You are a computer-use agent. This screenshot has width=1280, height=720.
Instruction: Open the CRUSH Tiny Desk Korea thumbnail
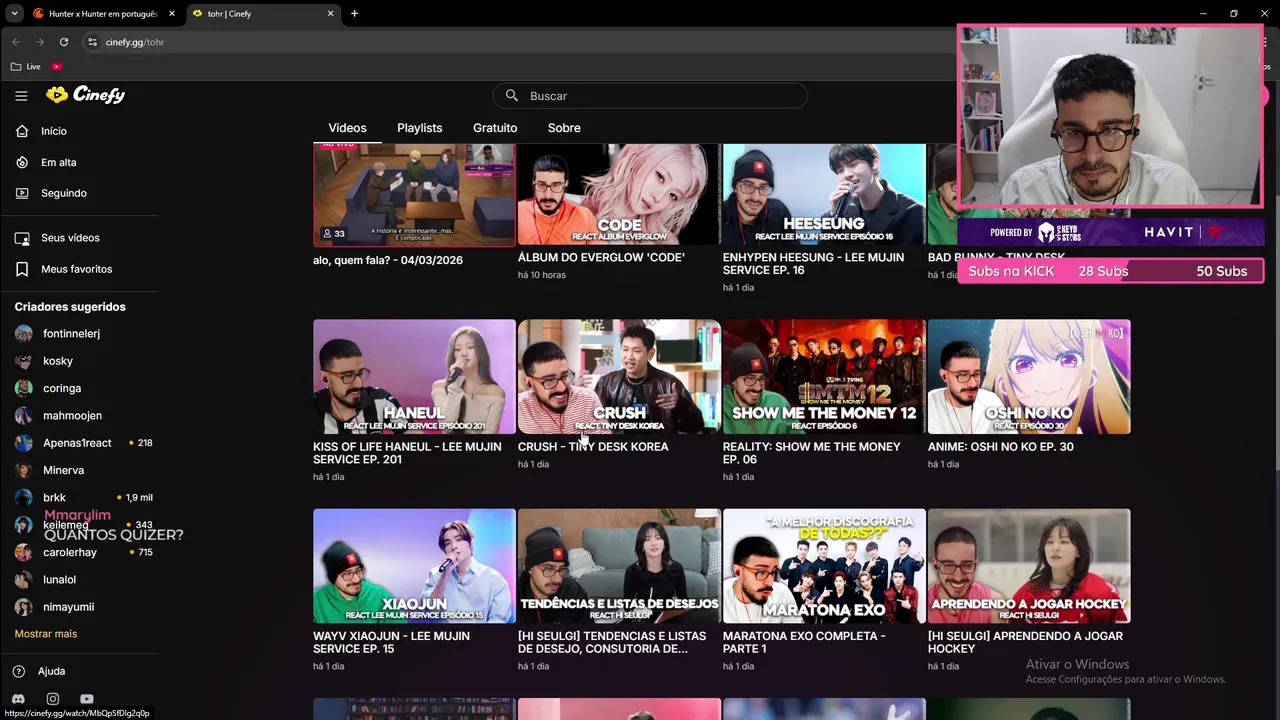click(619, 377)
